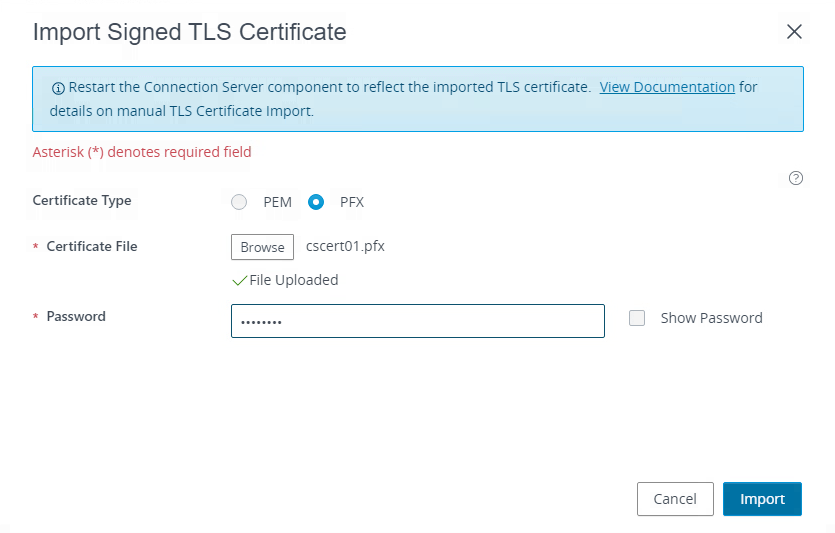Click the info icon in blue banner
Image resolution: width=835 pixels, height=533 pixels.
(58, 88)
